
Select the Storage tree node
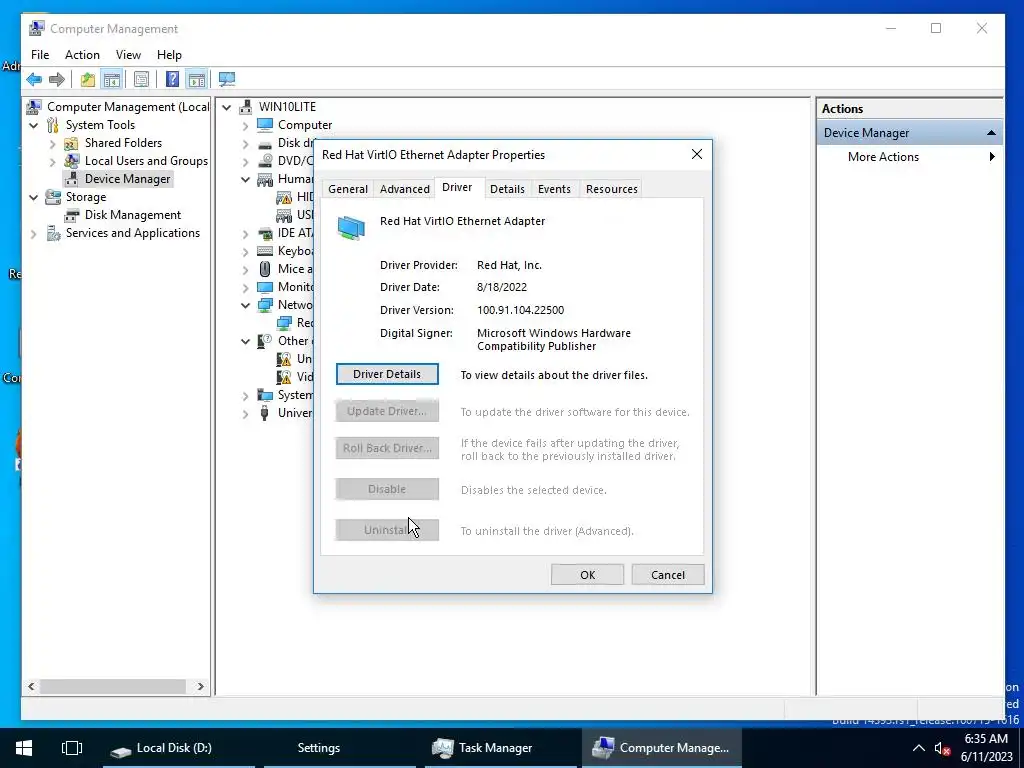(86, 197)
